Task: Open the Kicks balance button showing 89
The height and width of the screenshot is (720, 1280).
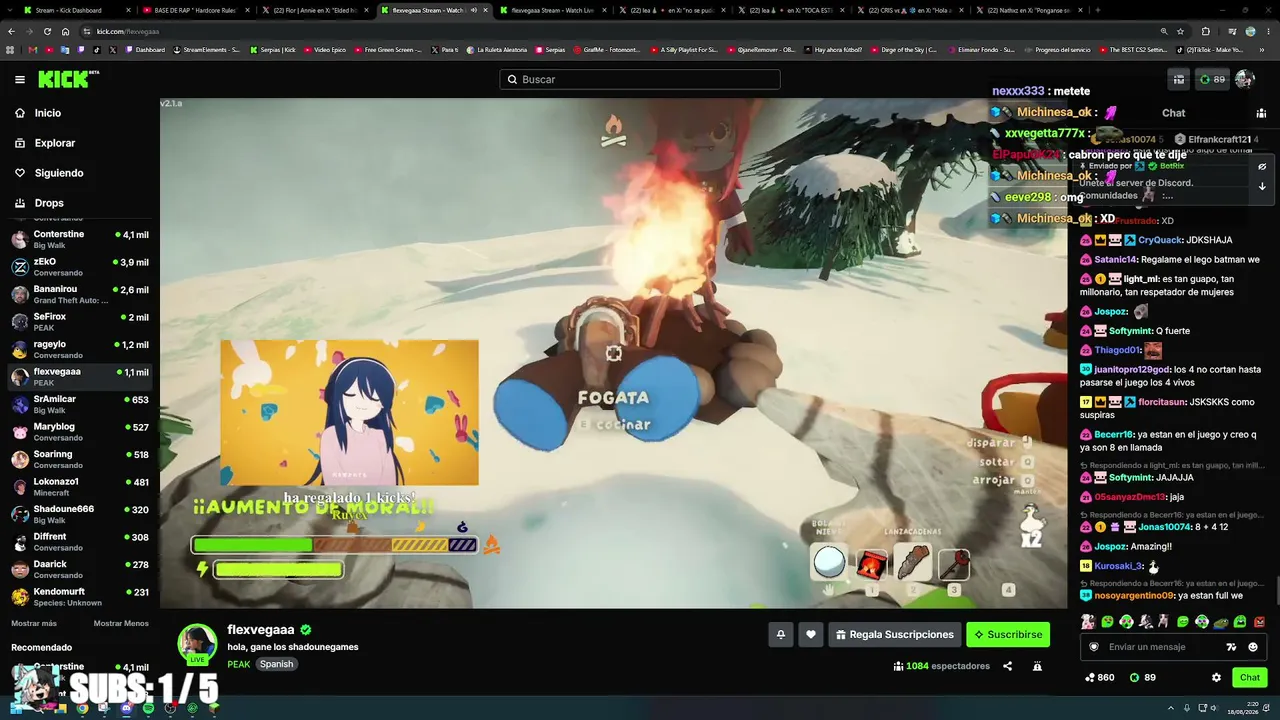Action: (x=1212, y=79)
